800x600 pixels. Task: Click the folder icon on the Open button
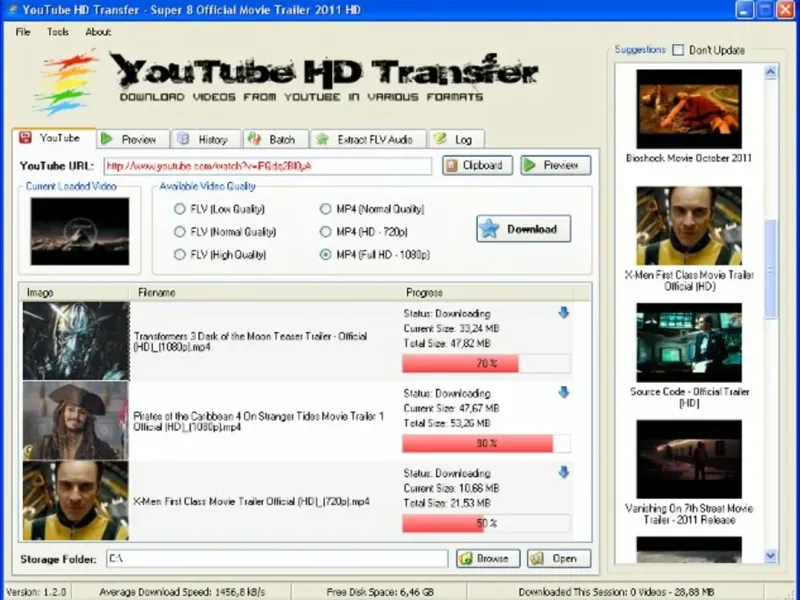click(x=536, y=559)
